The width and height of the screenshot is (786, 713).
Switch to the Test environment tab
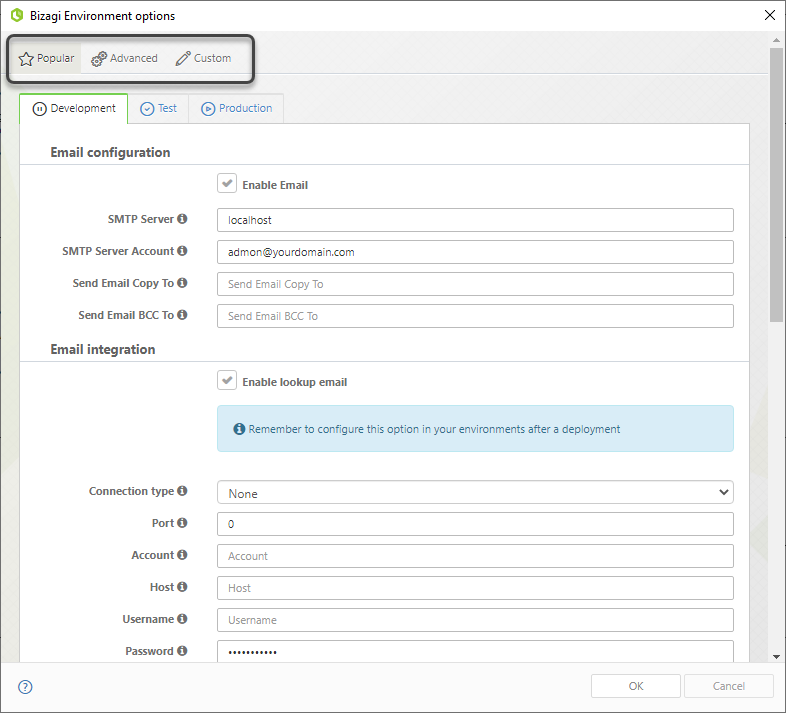coord(158,108)
